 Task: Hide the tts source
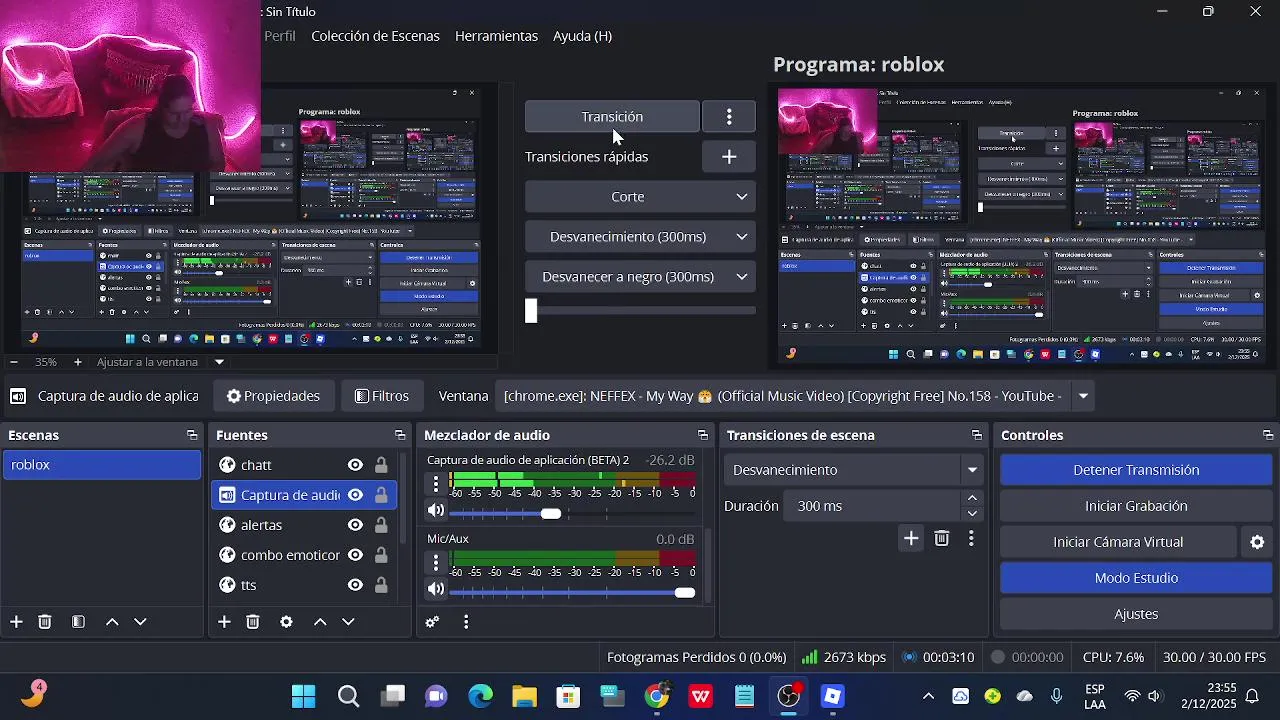355,585
